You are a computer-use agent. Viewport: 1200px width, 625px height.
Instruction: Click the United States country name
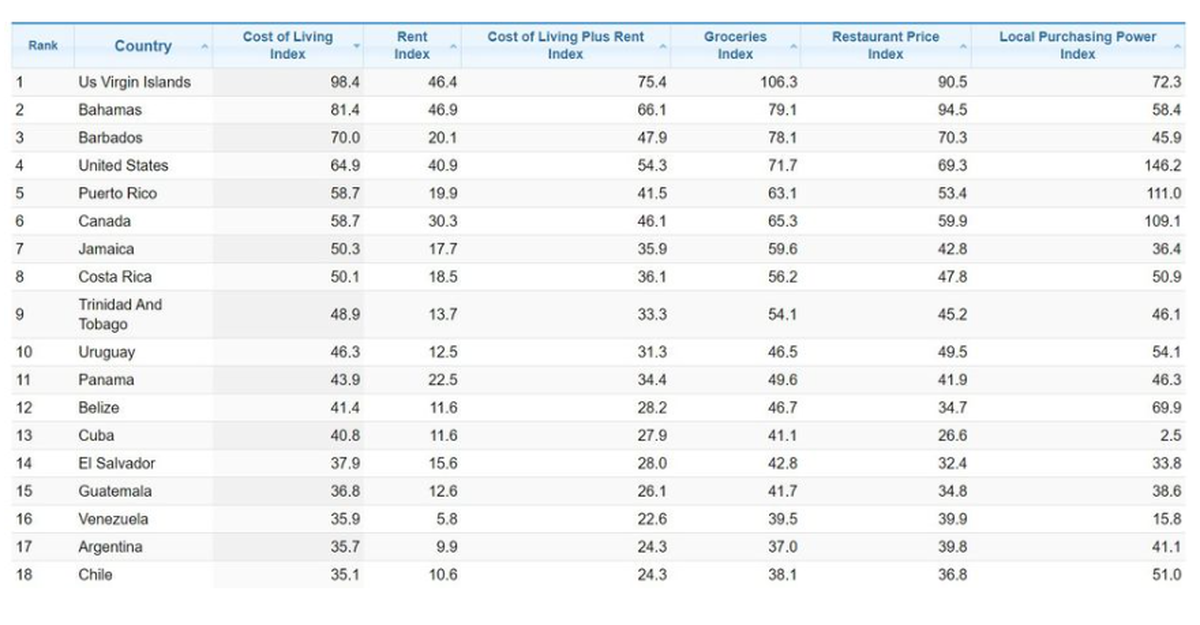point(123,166)
